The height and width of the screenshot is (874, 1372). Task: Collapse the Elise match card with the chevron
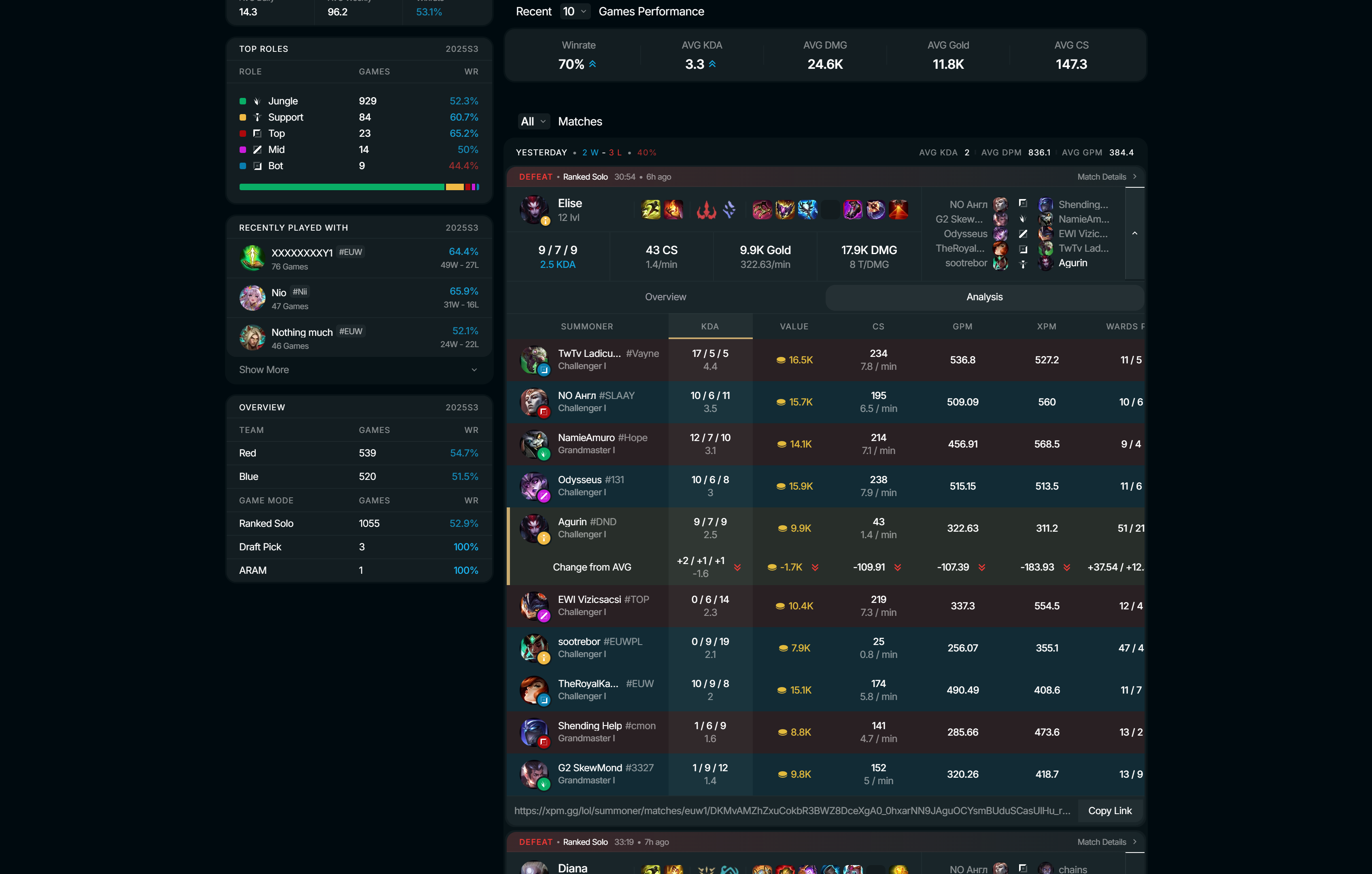(1135, 233)
